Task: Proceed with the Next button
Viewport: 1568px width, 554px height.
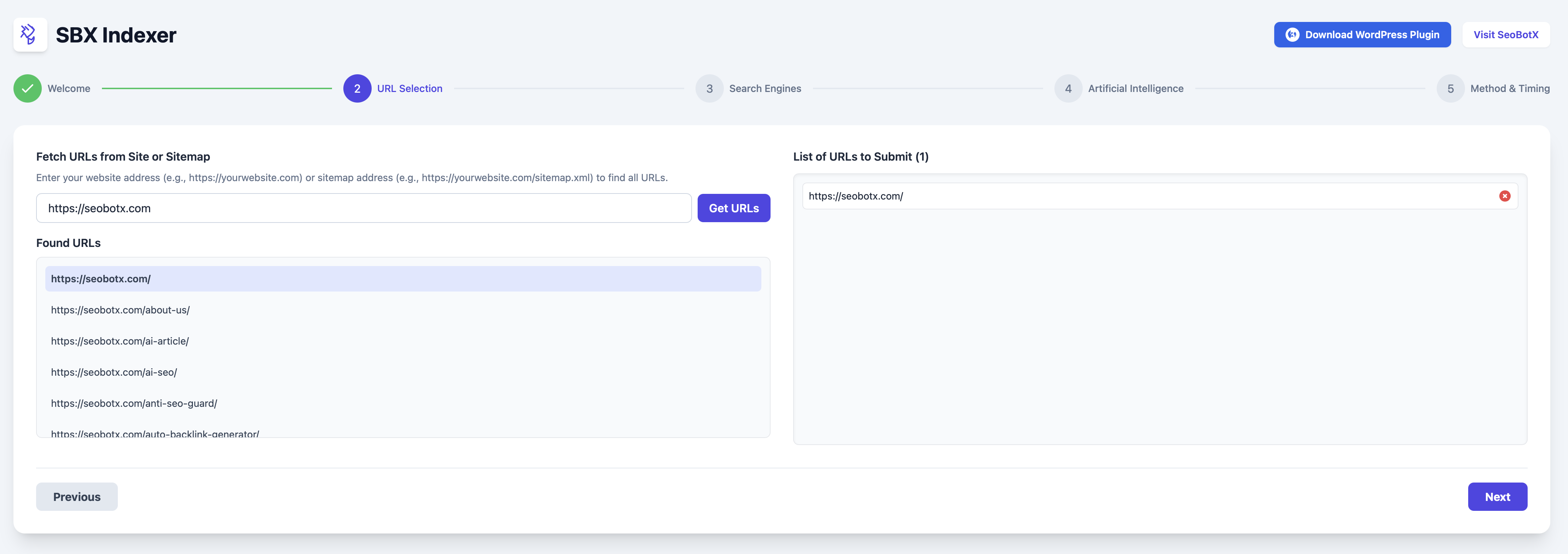Action: (1497, 497)
